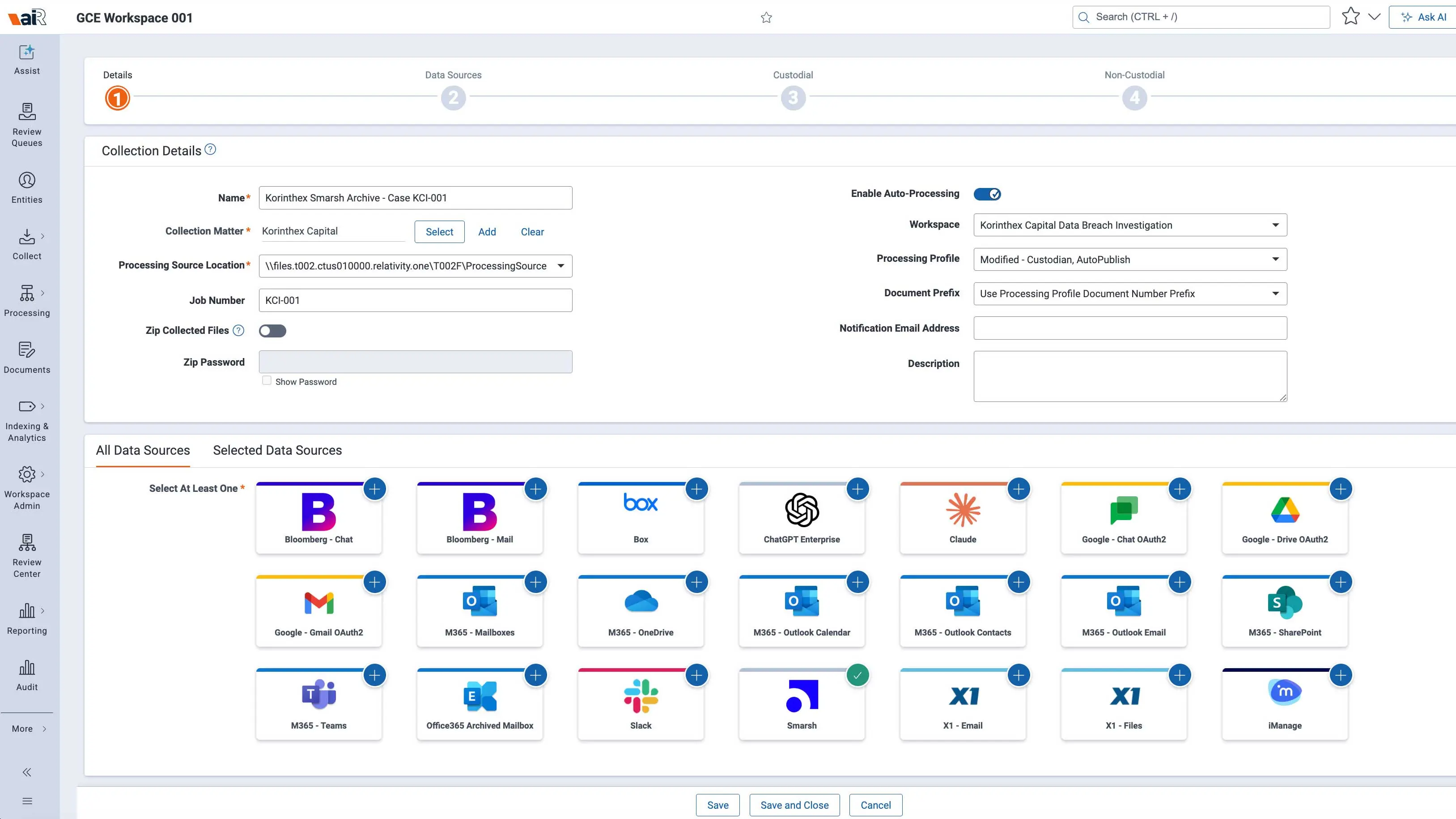Image resolution: width=1456 pixels, height=819 pixels.
Task: Open the Assist sidebar icon
Action: coord(26,60)
